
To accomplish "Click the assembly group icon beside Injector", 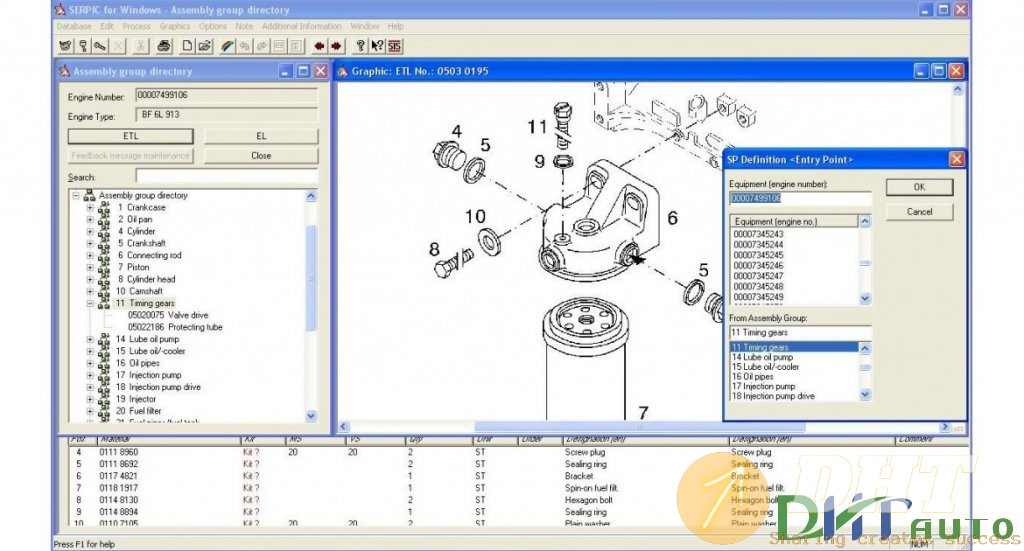I will pos(104,399).
